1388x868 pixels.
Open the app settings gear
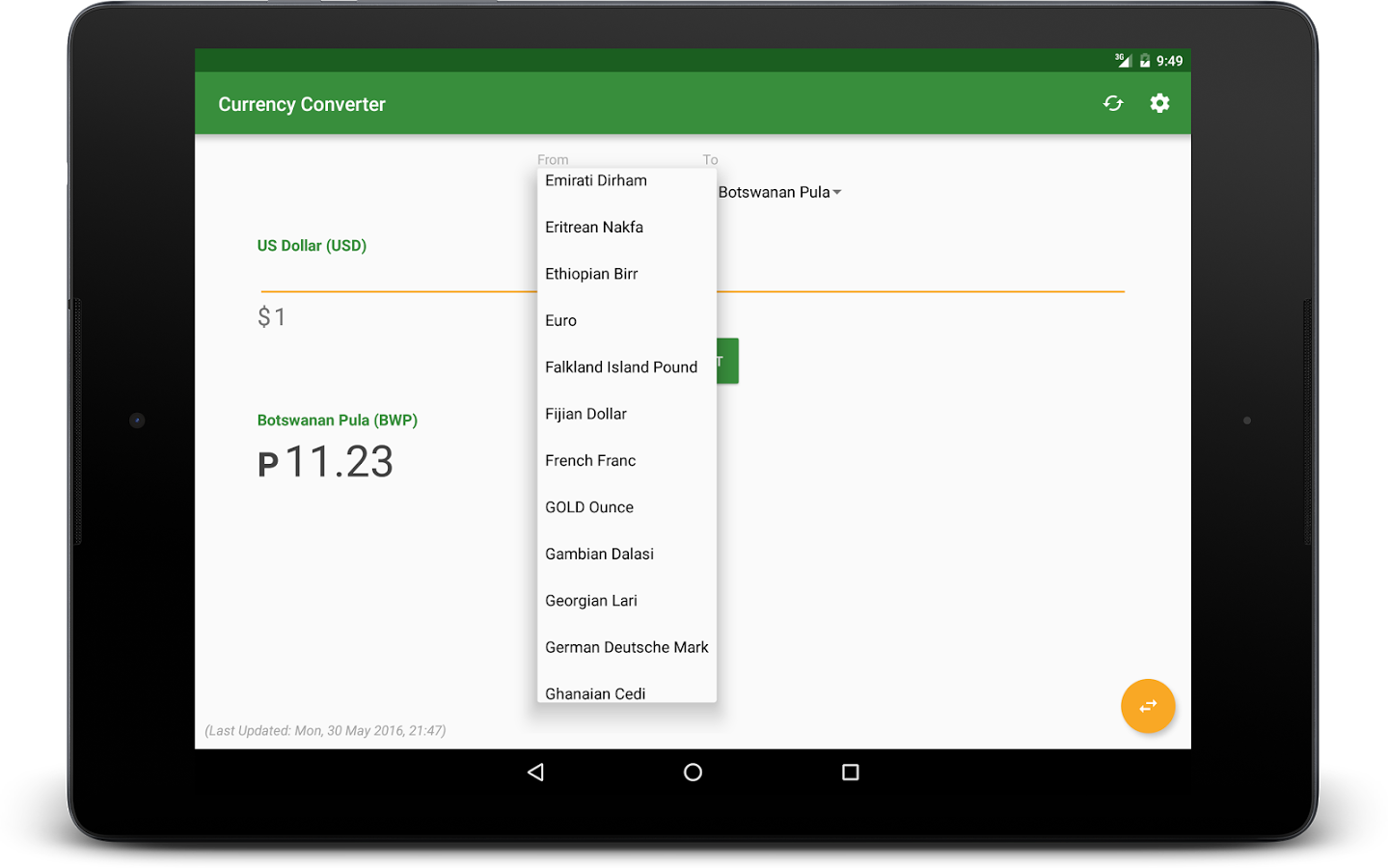(x=1159, y=103)
